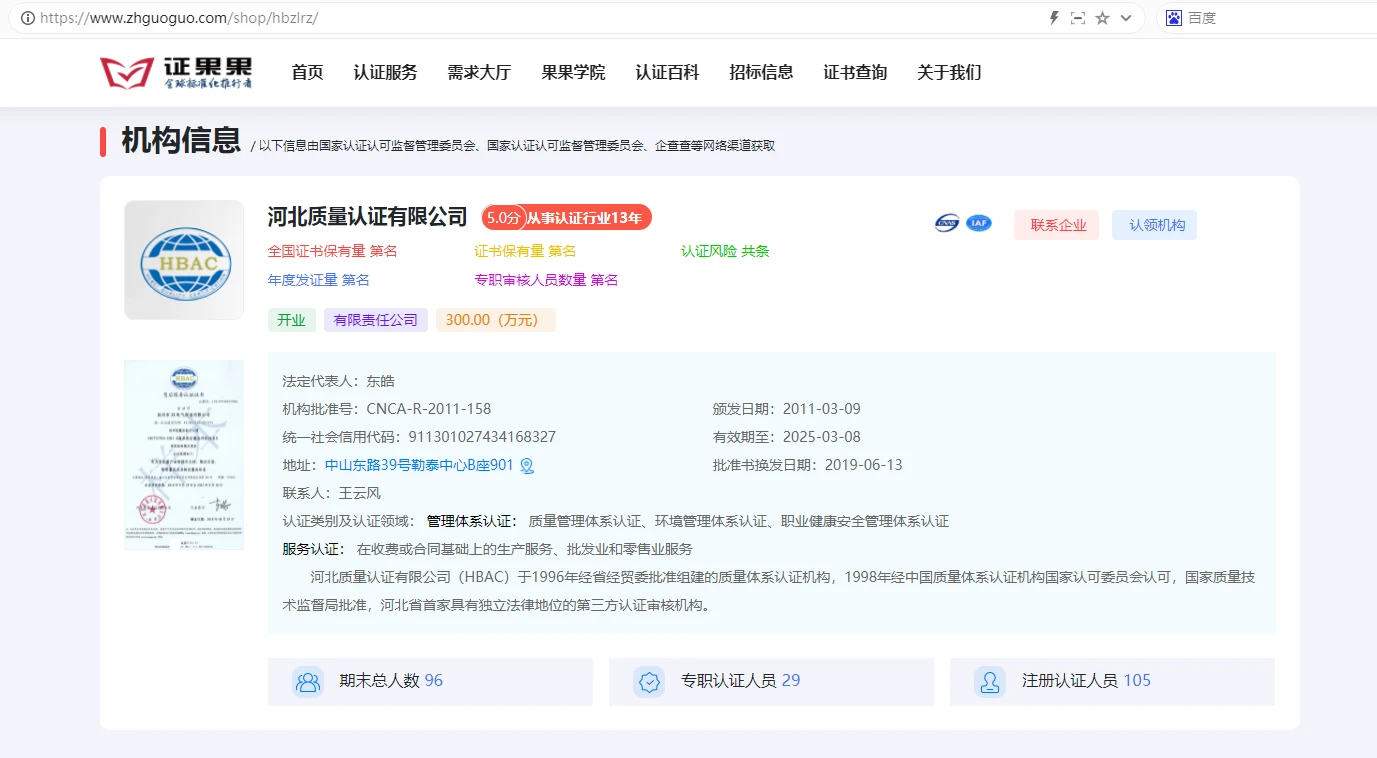This screenshot has height=758, width=1377.
Task: Click yellow 证书保有量 ranking text
Action: [525, 251]
